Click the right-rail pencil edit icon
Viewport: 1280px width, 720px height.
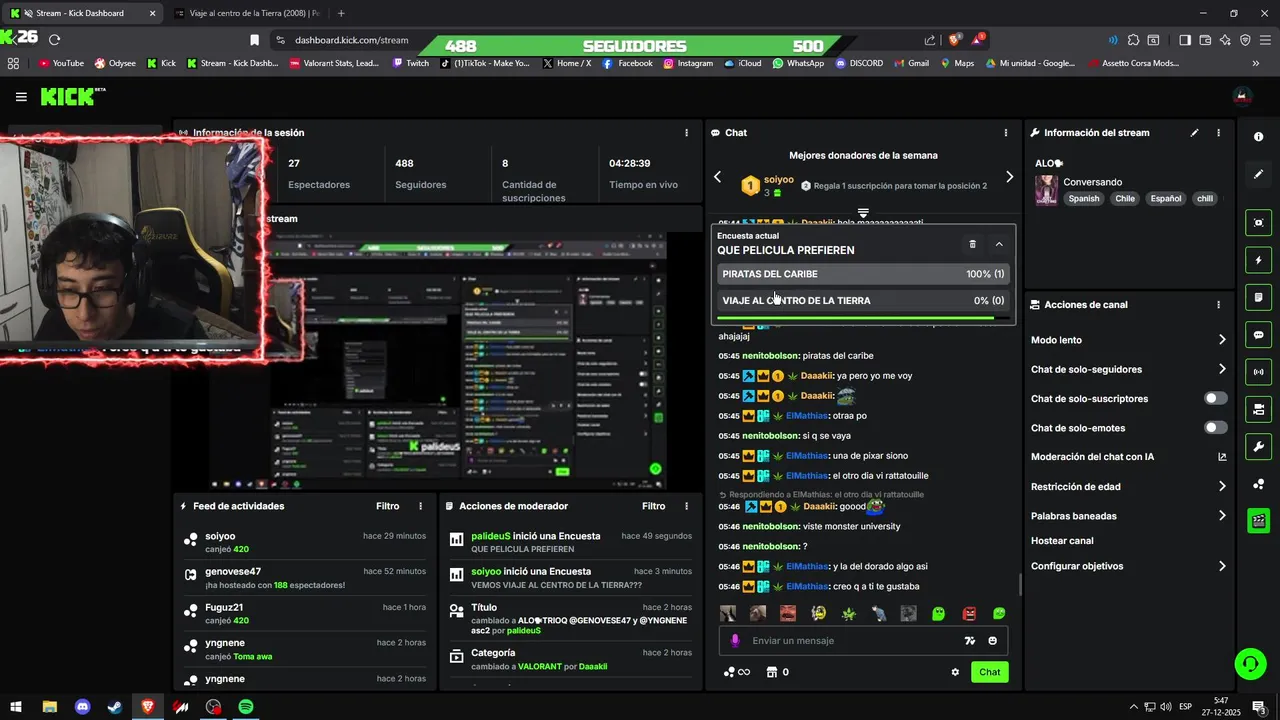pos(1258,174)
